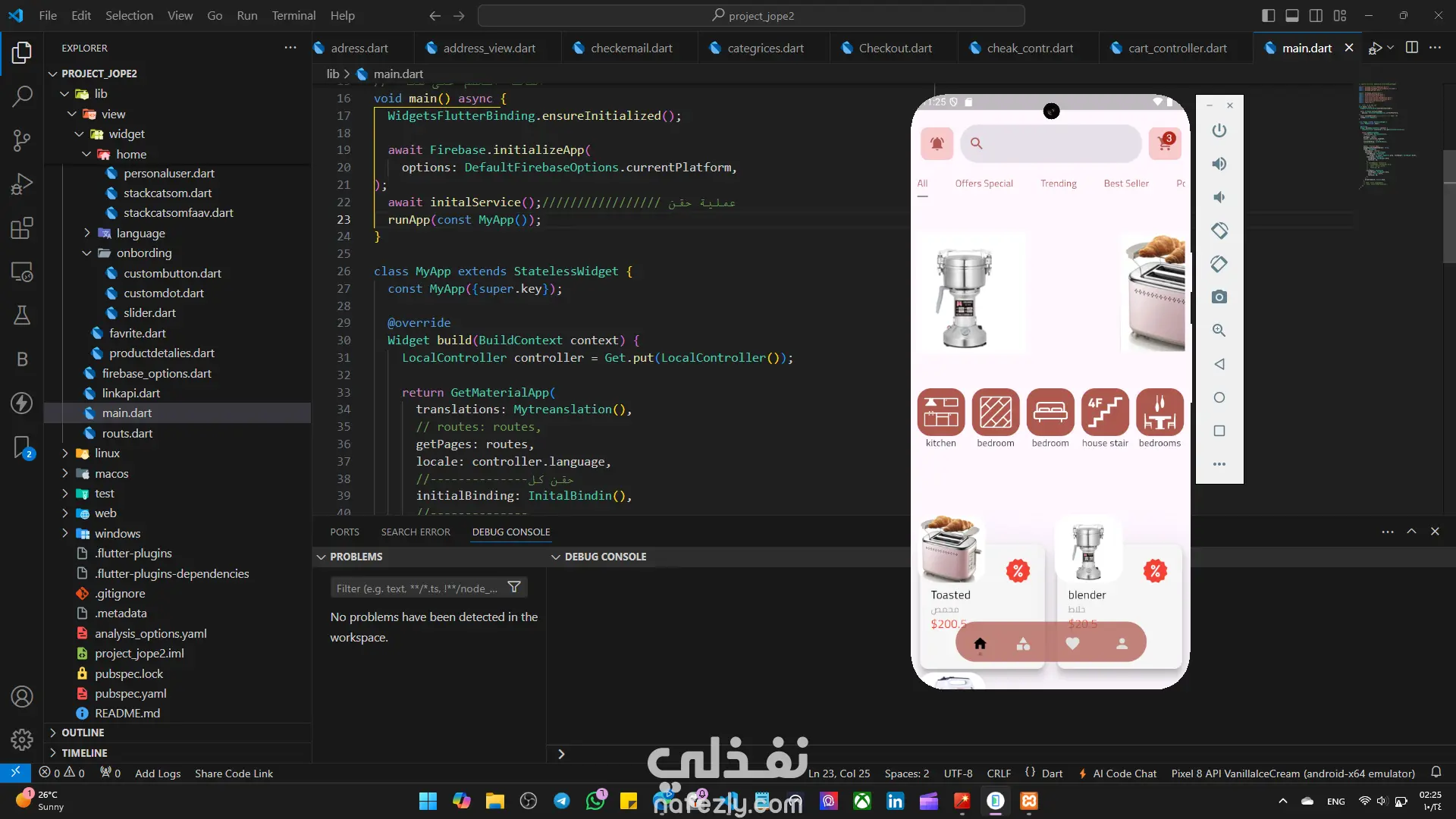The width and height of the screenshot is (1456, 819).
Task: Click the Dart language mode indicator
Action: point(1052,773)
